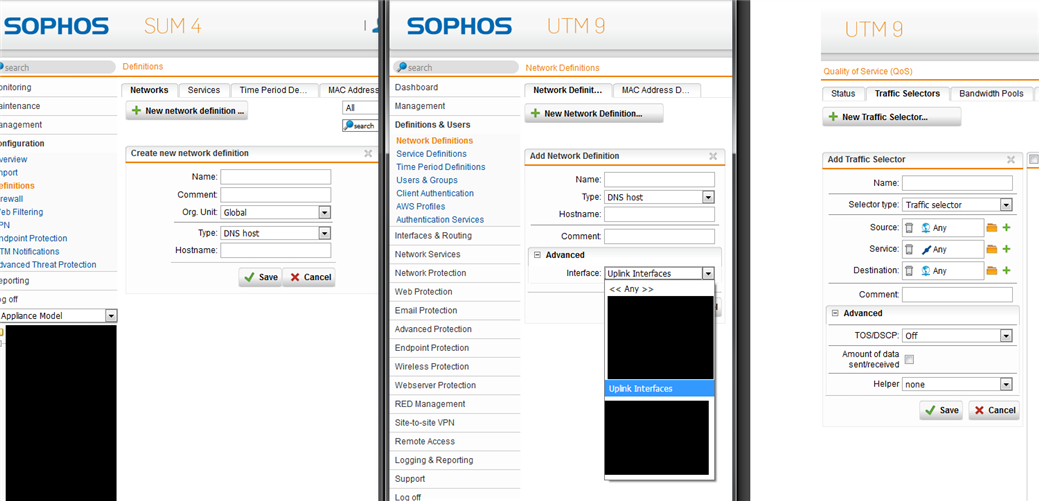Viewport: 1039px width, 501px height.
Task: Select << Any >> in Interface list
Action: click(659, 289)
